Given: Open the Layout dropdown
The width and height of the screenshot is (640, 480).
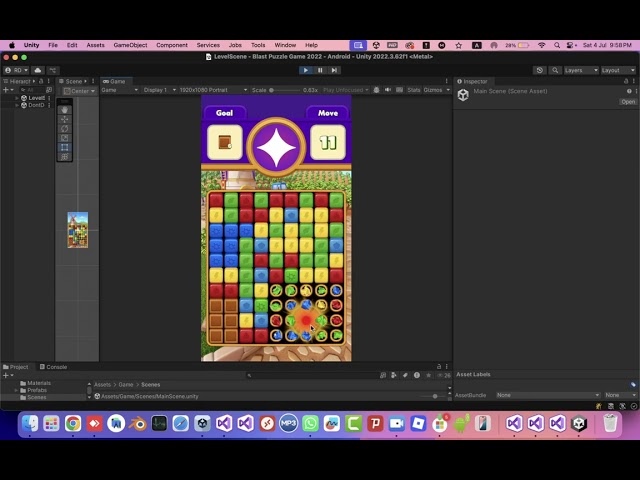Looking at the screenshot, I should 618,70.
